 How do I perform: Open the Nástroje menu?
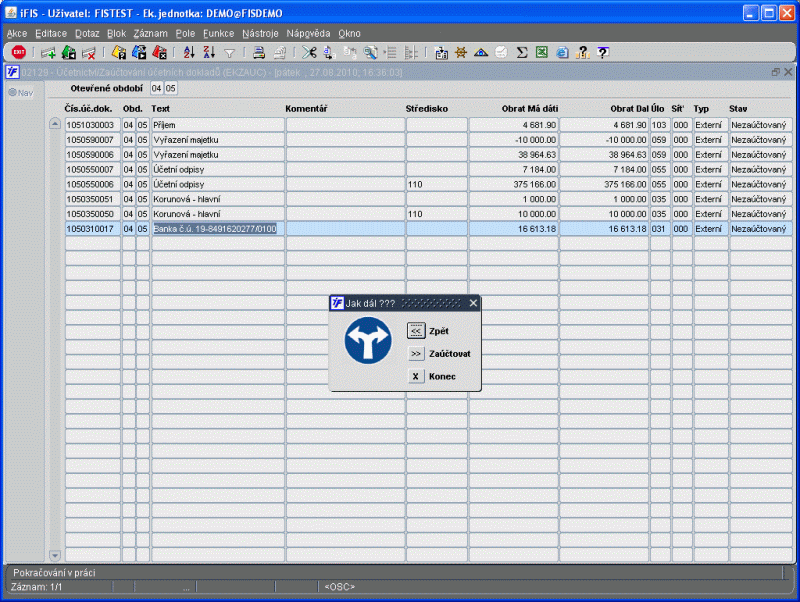pos(259,33)
